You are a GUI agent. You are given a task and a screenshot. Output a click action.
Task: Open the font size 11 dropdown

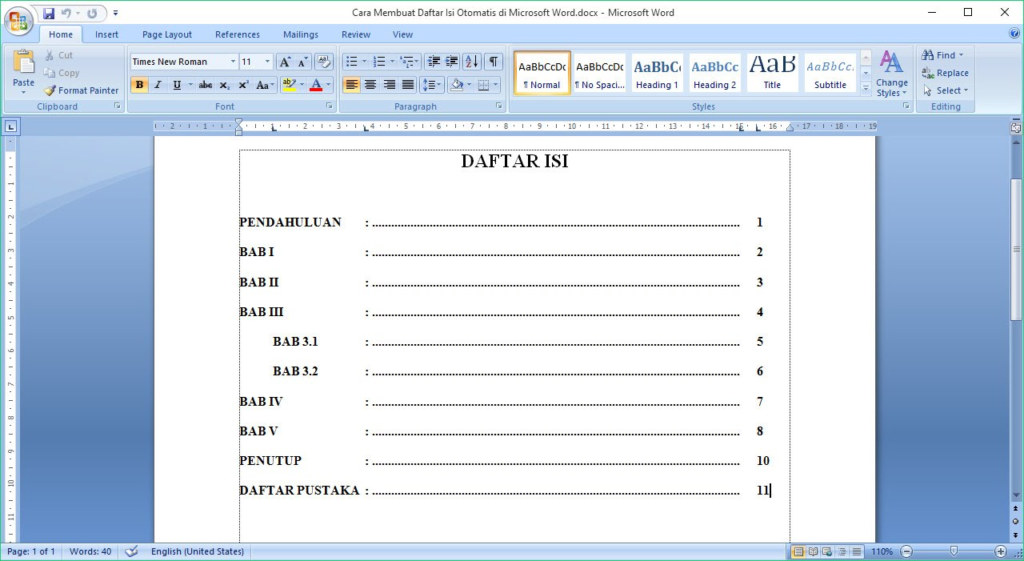pos(267,62)
